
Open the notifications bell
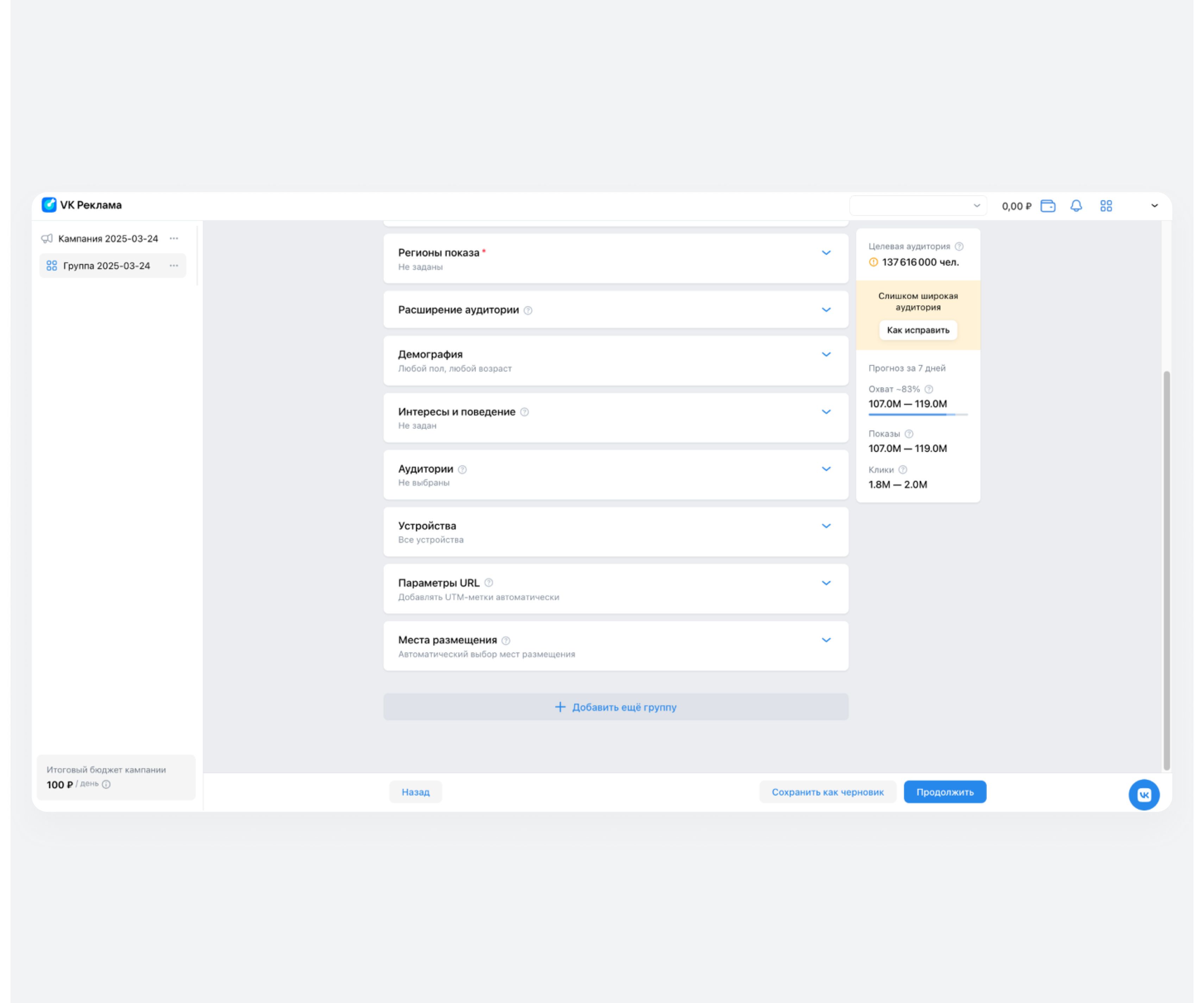[1076, 206]
